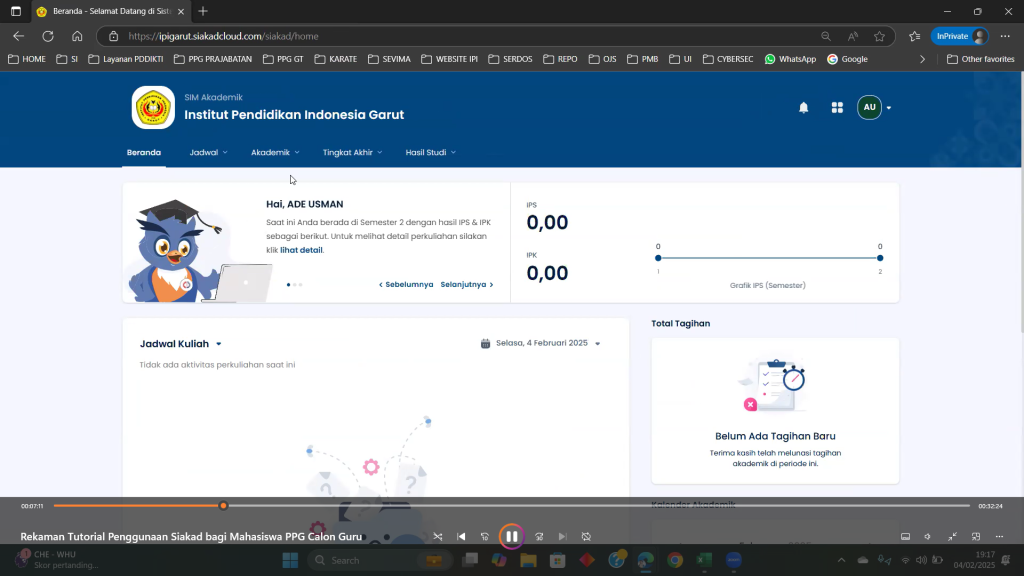Viewport: 1024px width, 576px height.
Task: Open mini player view icon
Action: pyautogui.click(x=976, y=537)
